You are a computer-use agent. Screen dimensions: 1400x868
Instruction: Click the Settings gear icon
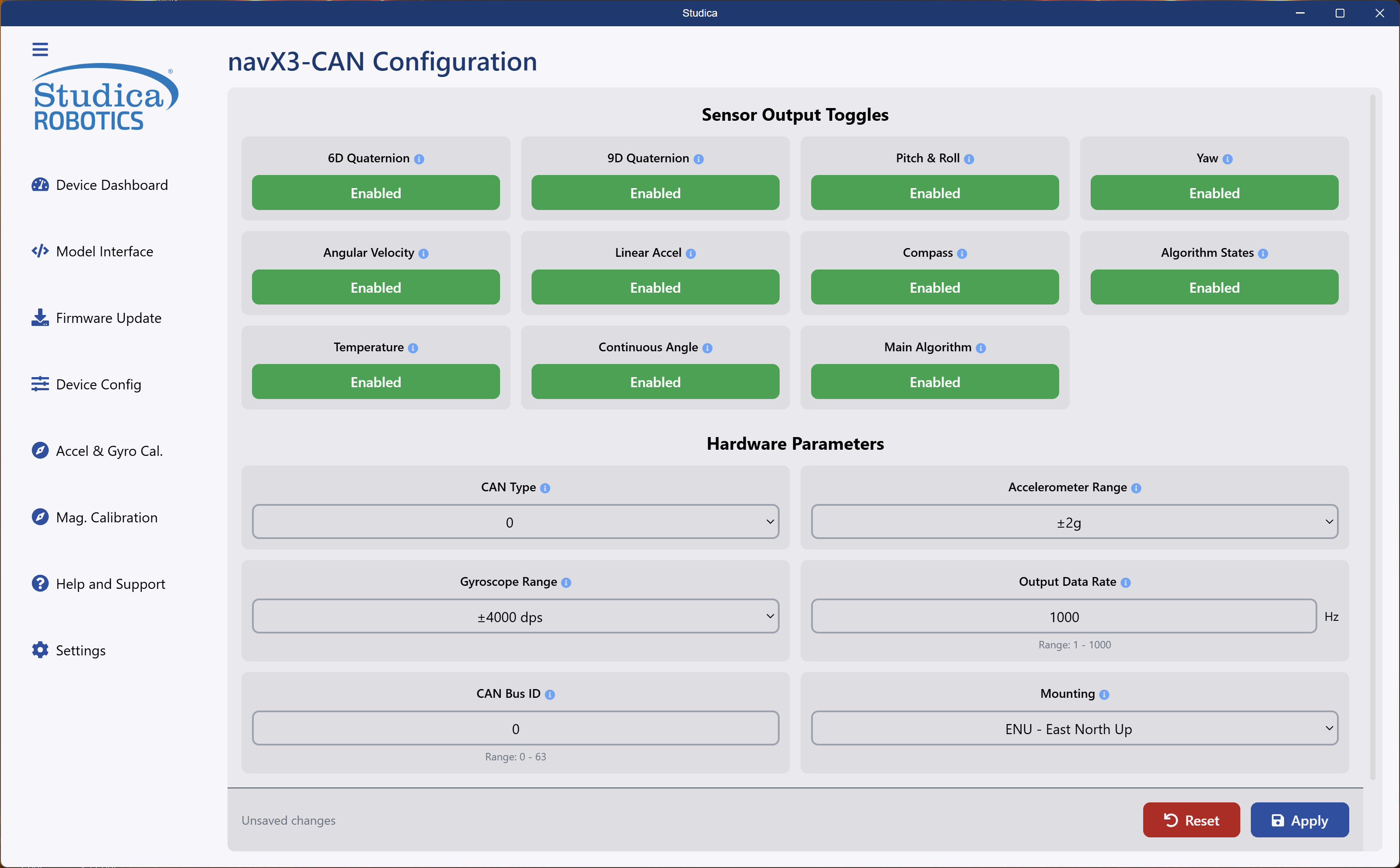pos(40,650)
